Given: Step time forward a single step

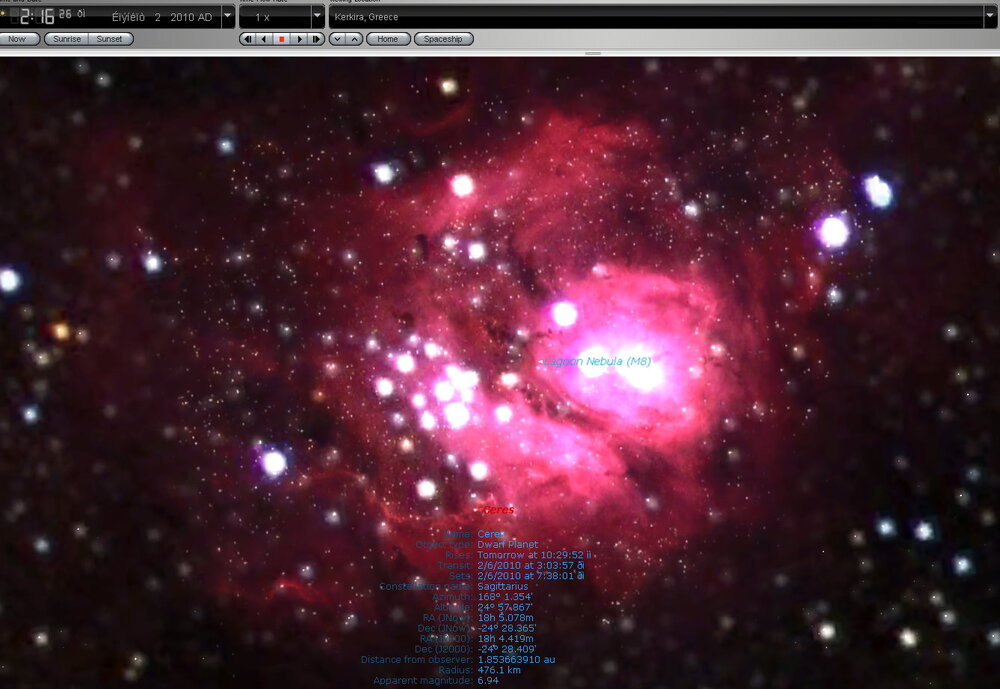Looking at the screenshot, I should (x=316, y=39).
